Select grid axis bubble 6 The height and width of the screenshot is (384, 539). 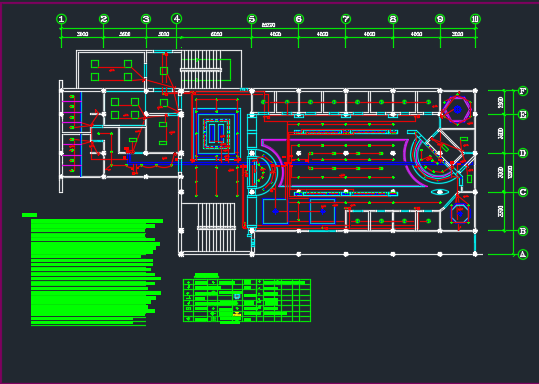[x=299, y=19]
